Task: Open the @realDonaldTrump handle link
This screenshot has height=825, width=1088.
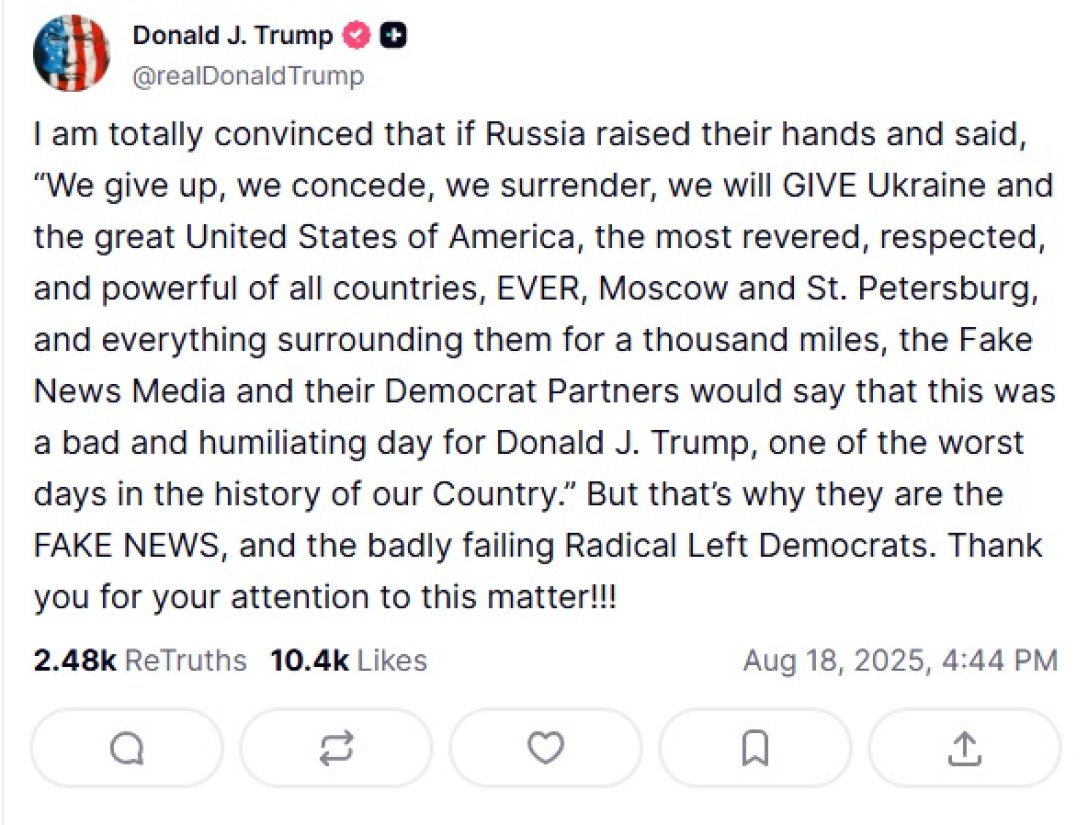Action: point(248,76)
